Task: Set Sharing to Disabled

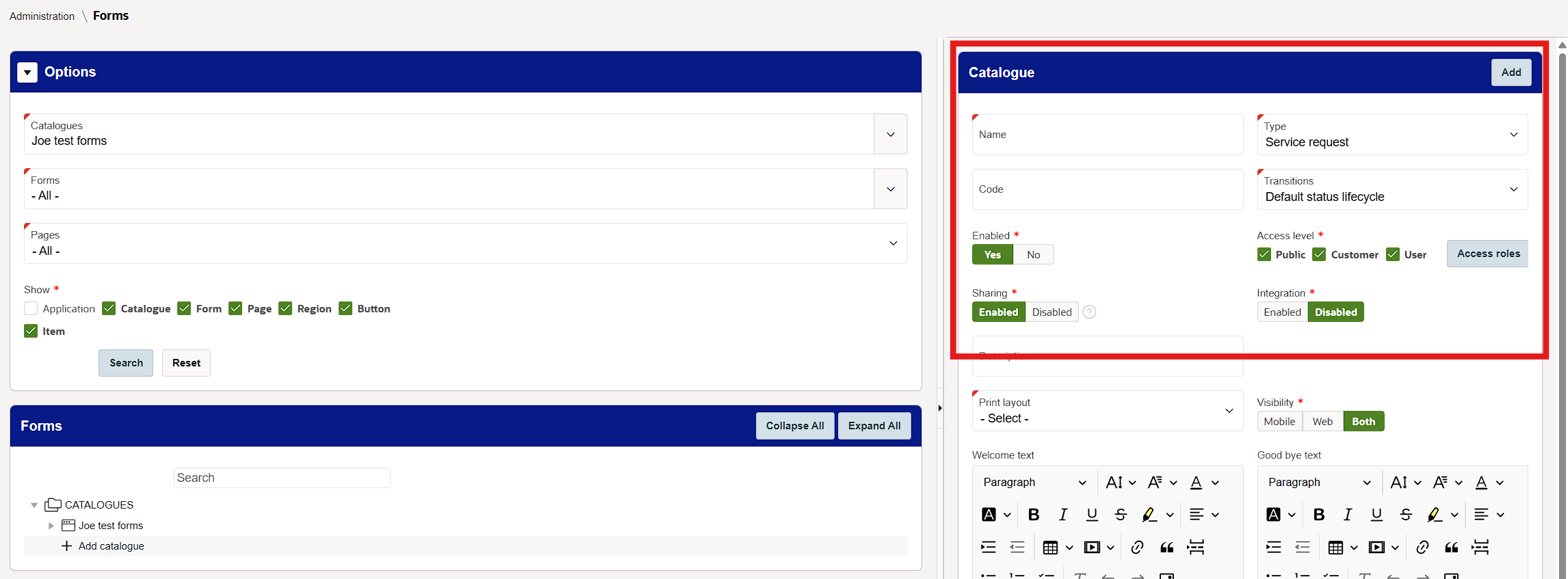Action: [x=1051, y=312]
